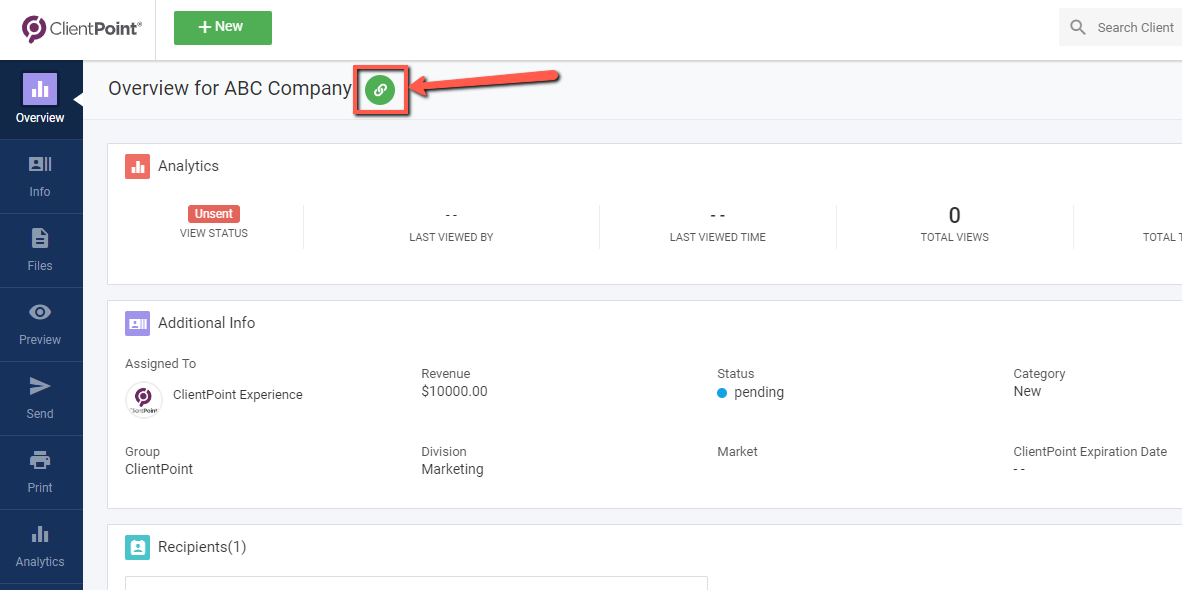Click the Analytics panel heading

click(x=188, y=167)
